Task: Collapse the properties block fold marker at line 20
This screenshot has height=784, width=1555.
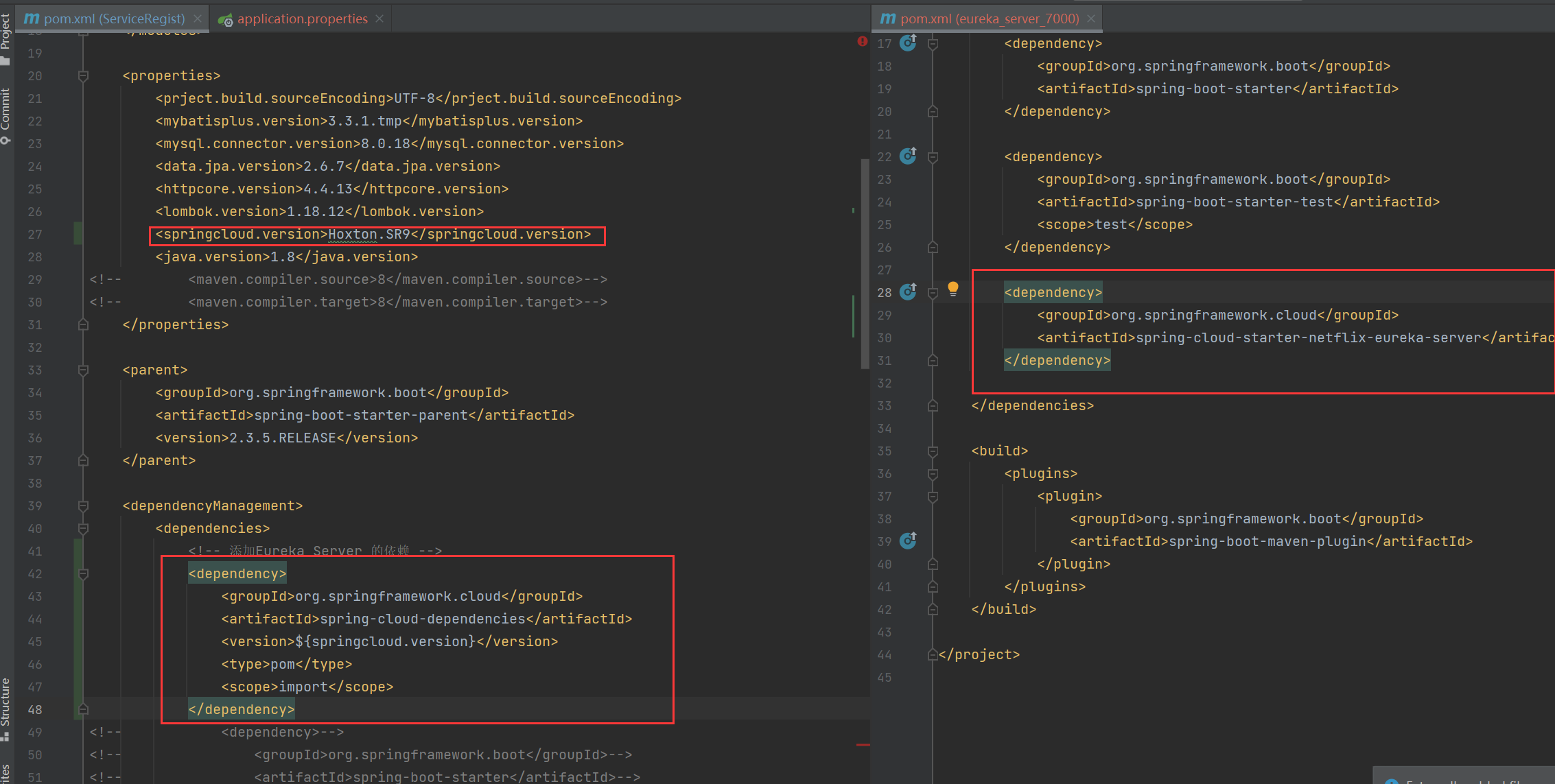Action: (83, 75)
